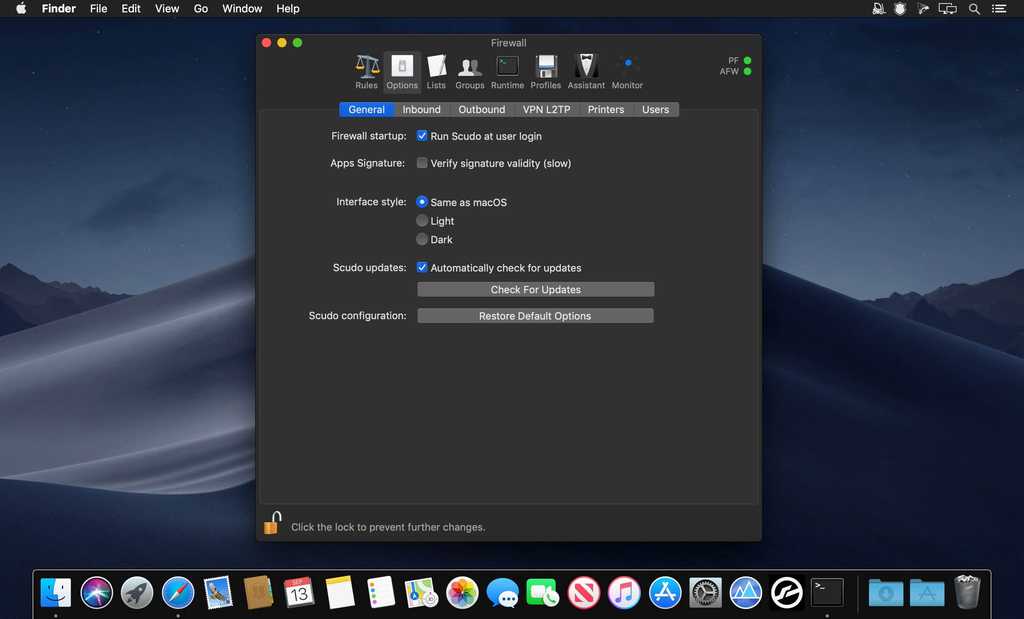Viewport: 1024px width, 619px height.
Task: Open the Rules toolbar icon
Action: pos(366,68)
